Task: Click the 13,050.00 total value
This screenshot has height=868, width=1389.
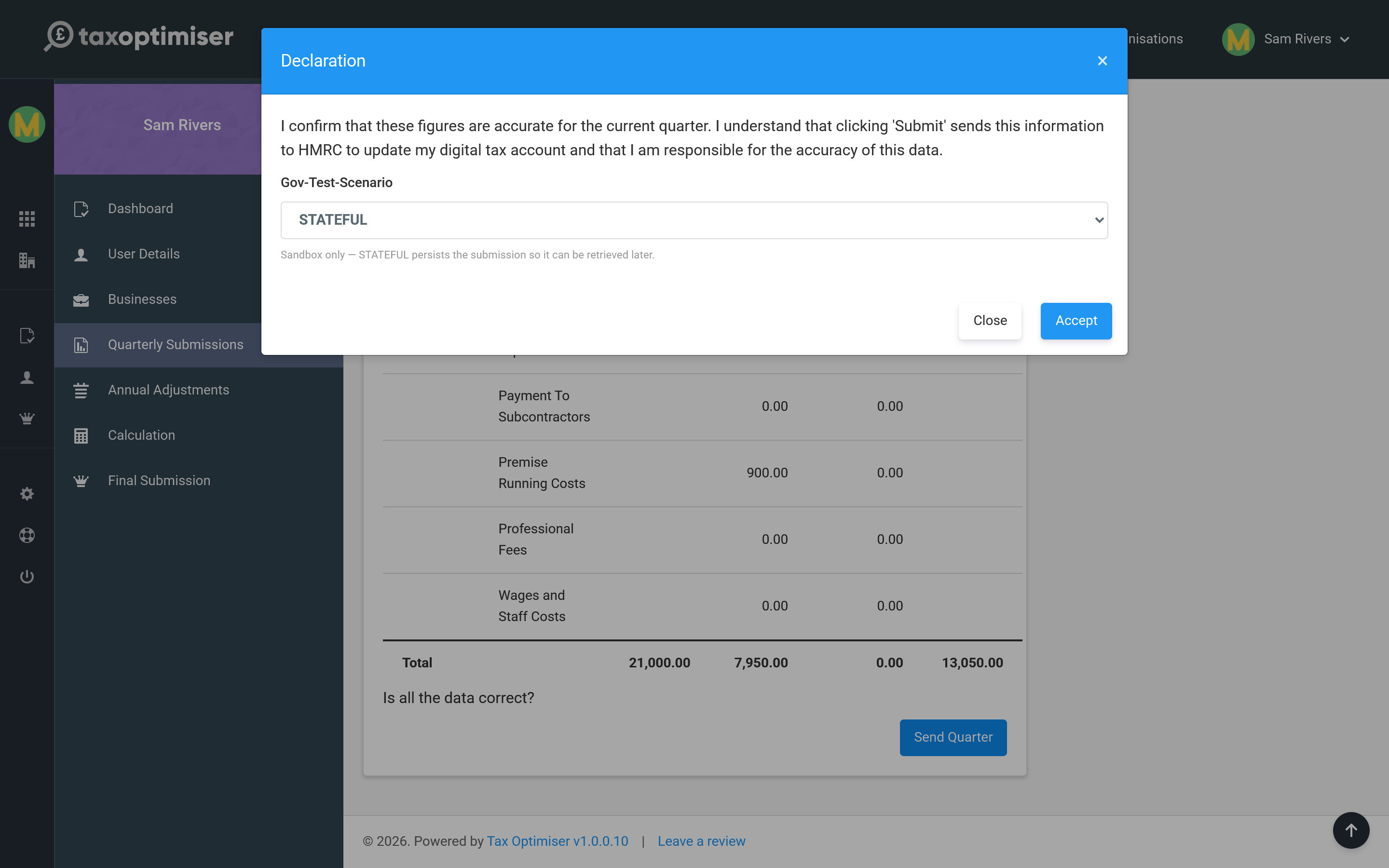Action: (x=972, y=663)
